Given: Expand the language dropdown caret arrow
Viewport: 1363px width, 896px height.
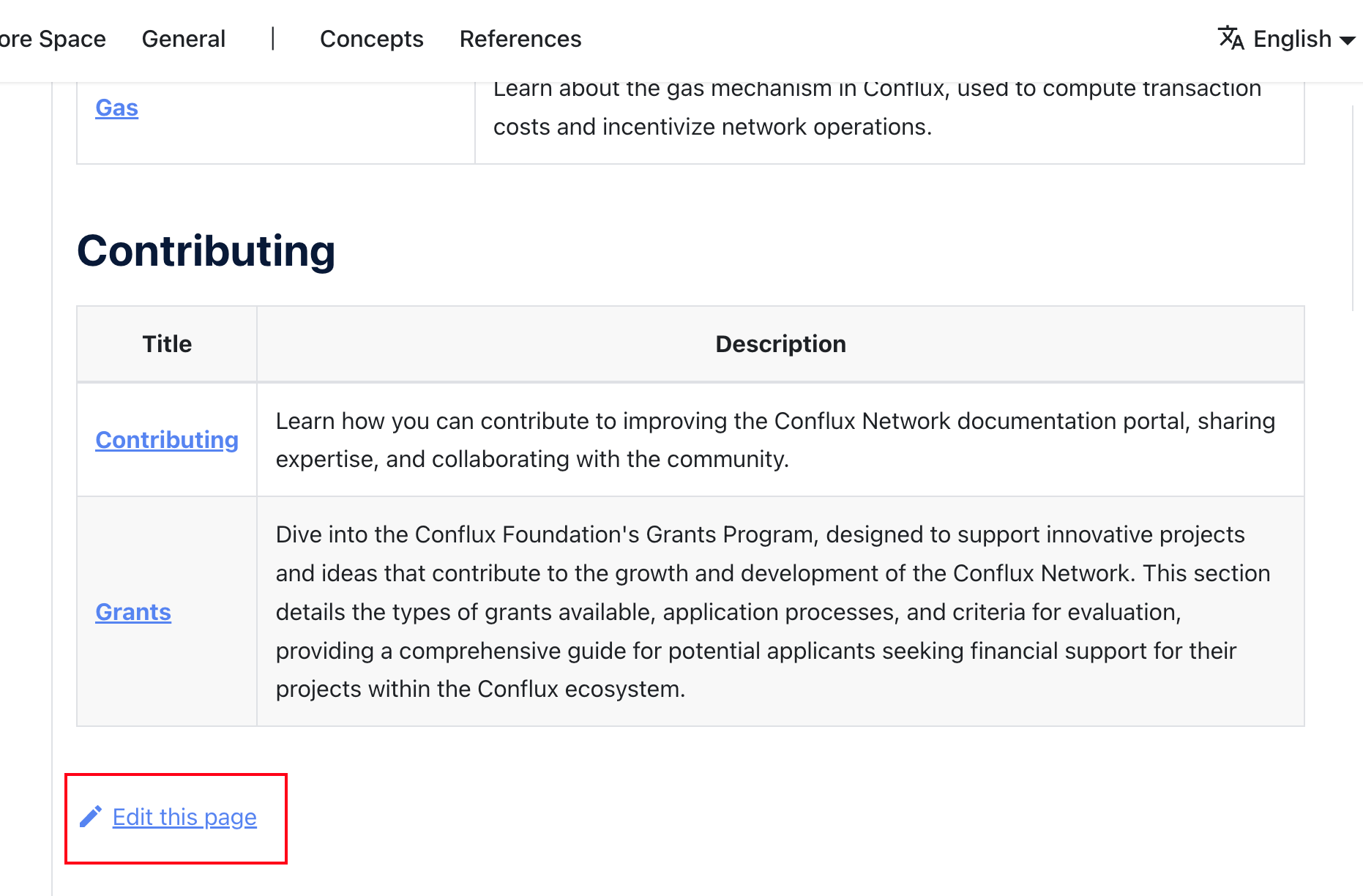Looking at the screenshot, I should [1347, 40].
